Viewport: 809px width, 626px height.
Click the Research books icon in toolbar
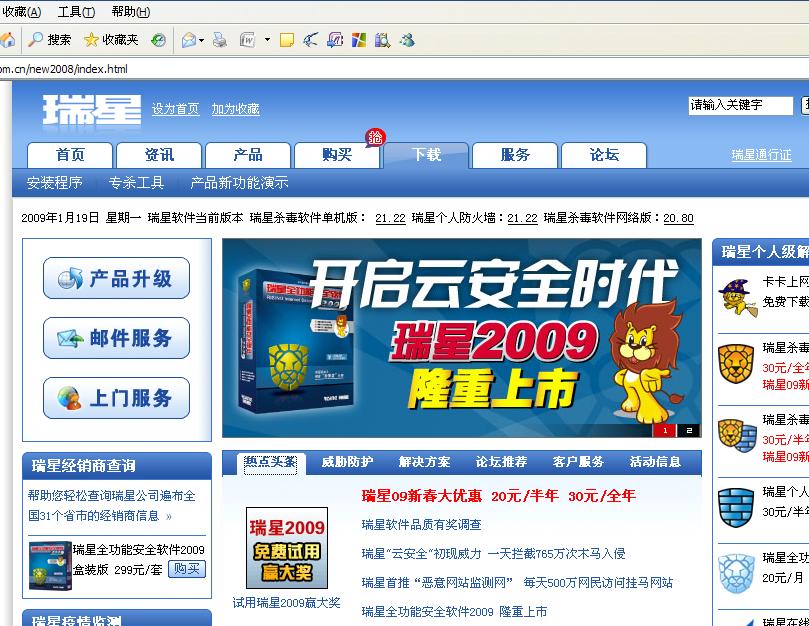382,40
